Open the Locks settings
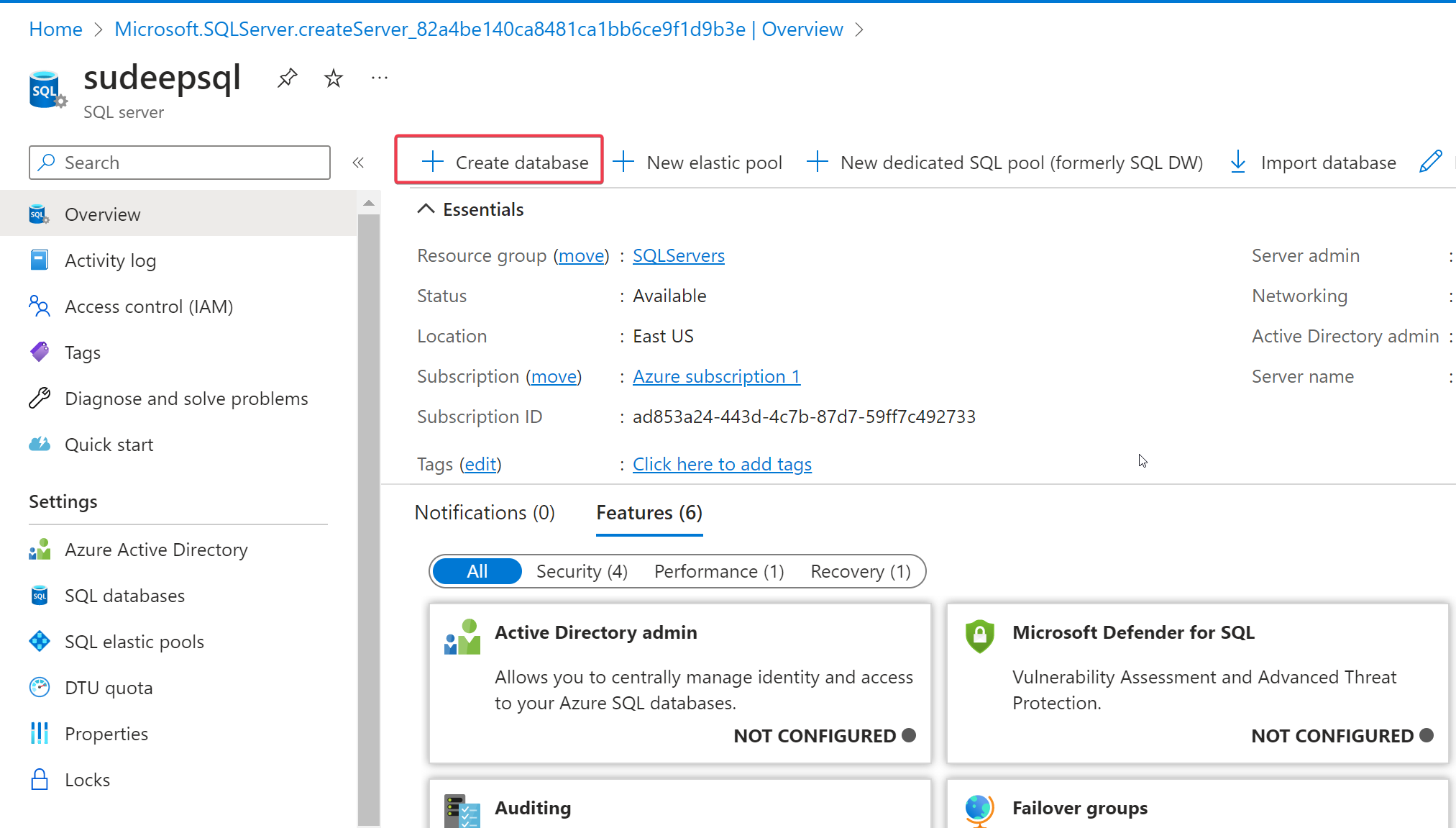This screenshot has height=828, width=1456. (87, 779)
